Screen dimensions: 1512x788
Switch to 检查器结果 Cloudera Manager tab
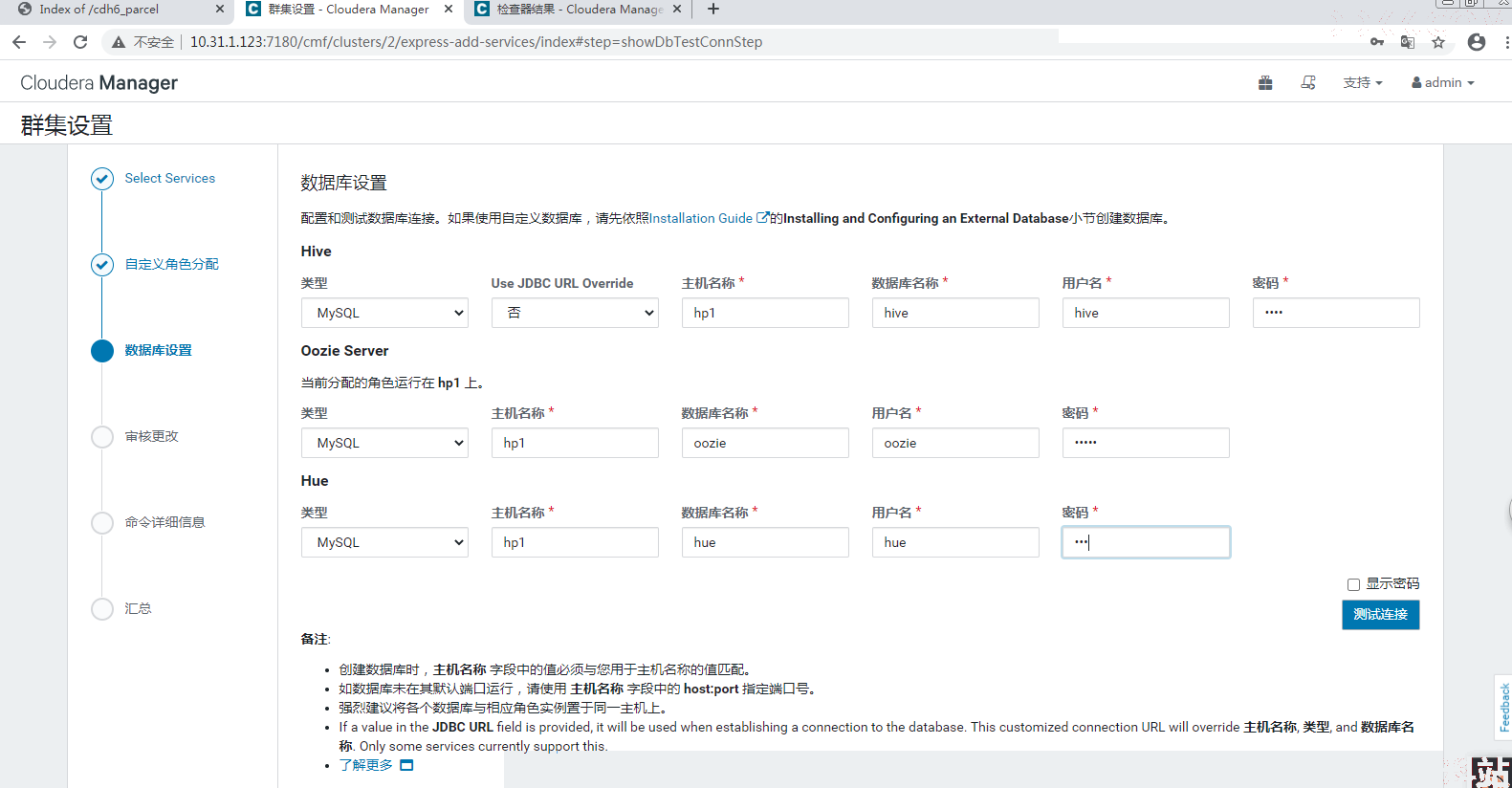(x=578, y=10)
